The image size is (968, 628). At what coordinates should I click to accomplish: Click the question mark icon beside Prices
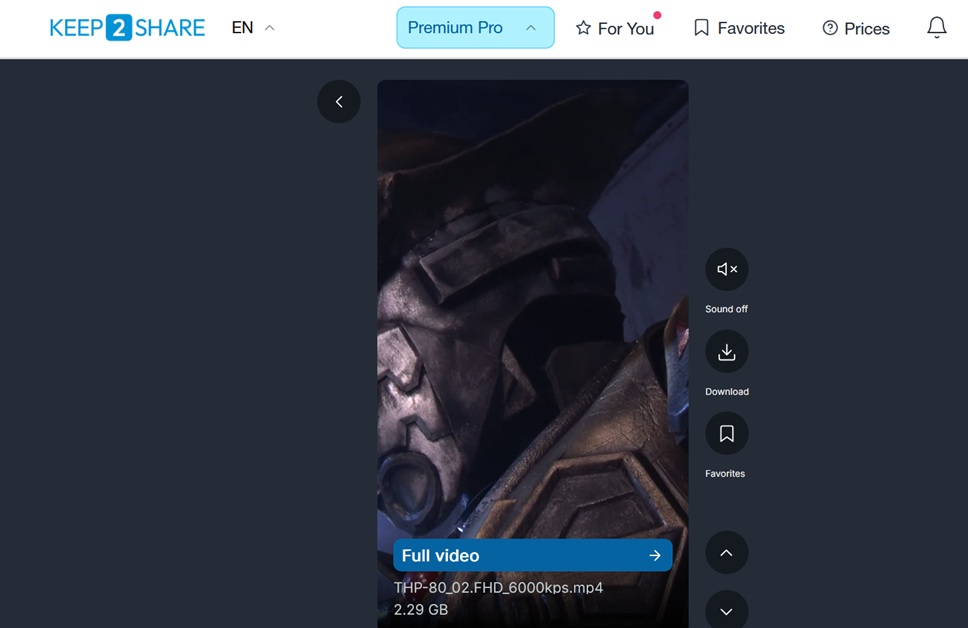click(830, 28)
